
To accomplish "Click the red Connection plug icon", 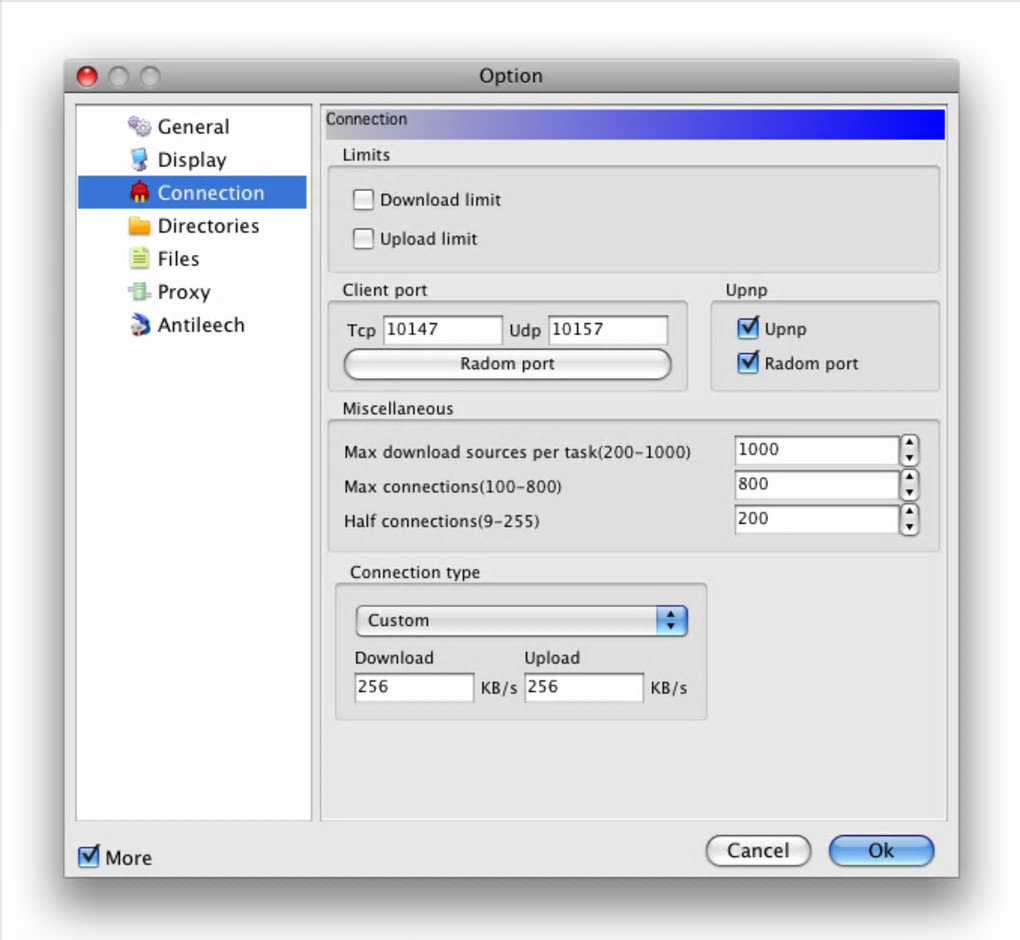I will coord(139,193).
